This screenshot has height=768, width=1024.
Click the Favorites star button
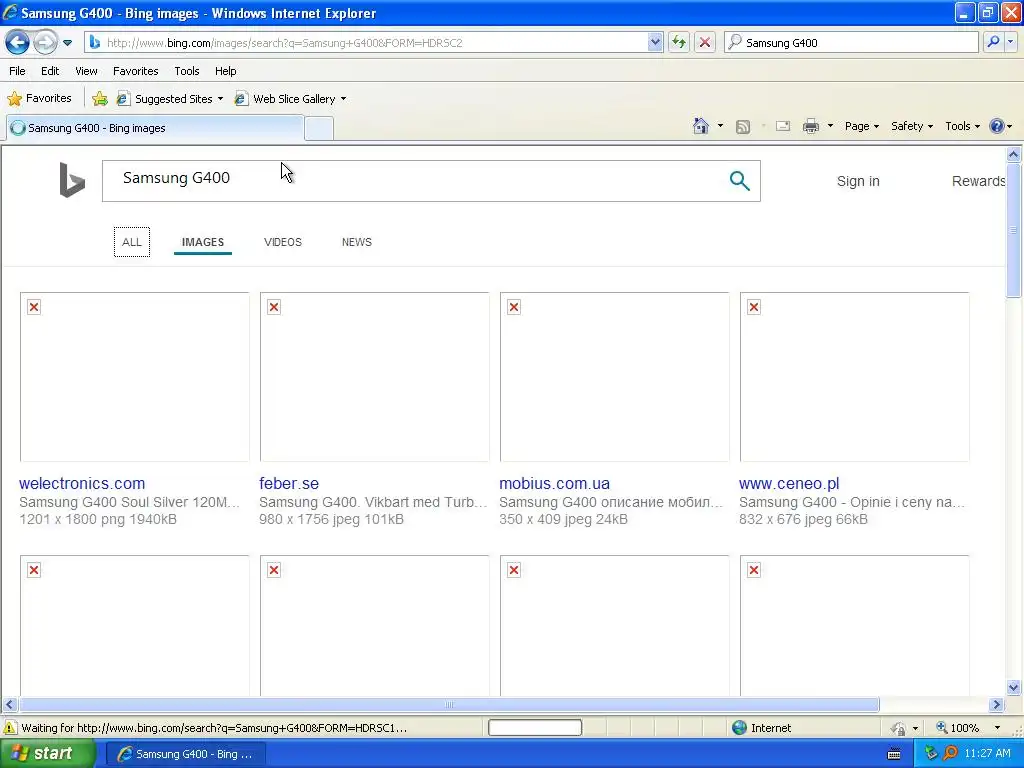(x=39, y=99)
